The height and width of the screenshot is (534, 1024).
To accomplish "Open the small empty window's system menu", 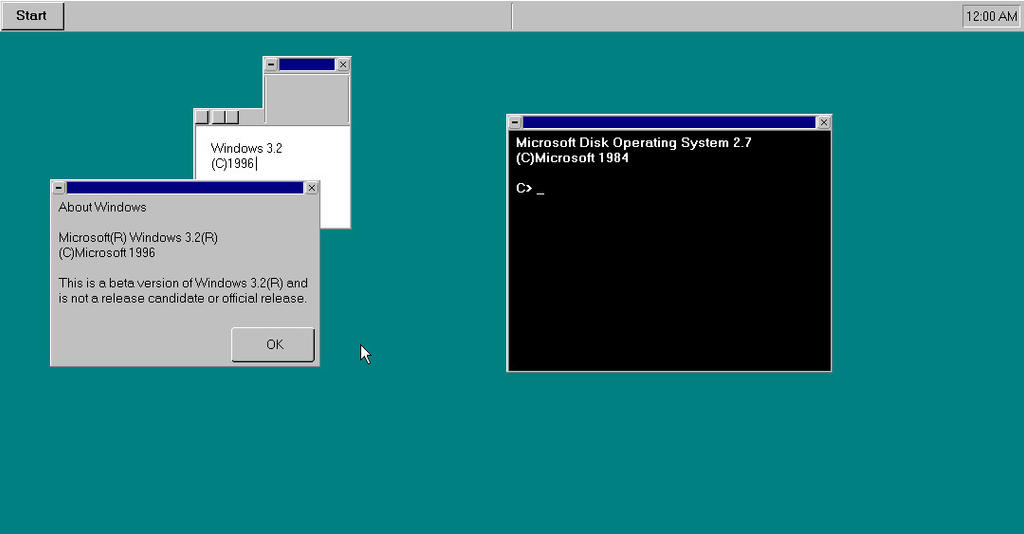I will (x=271, y=65).
